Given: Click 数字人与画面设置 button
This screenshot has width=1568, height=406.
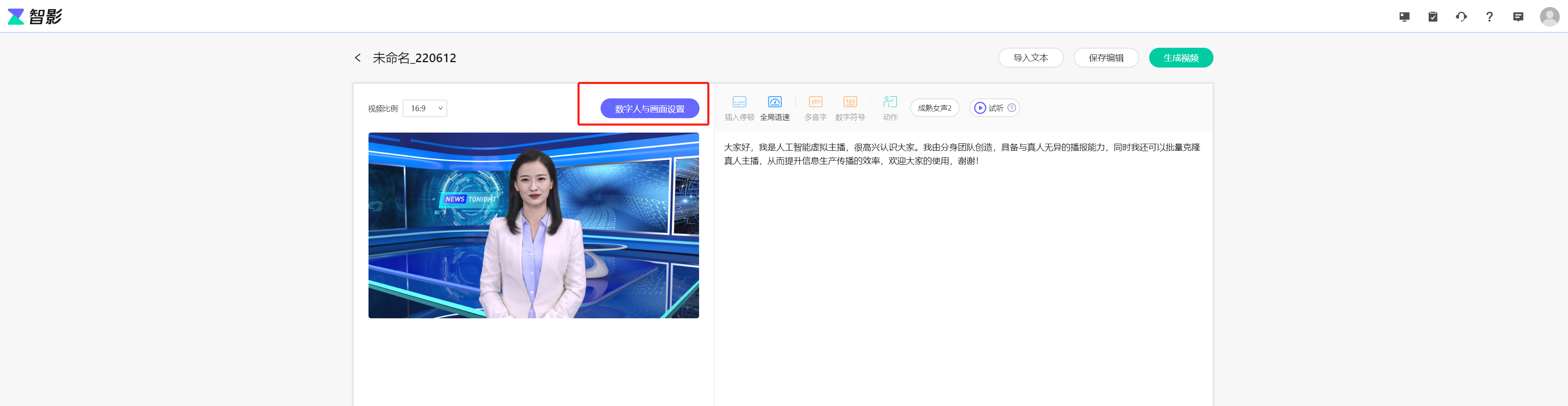Looking at the screenshot, I should click(650, 108).
